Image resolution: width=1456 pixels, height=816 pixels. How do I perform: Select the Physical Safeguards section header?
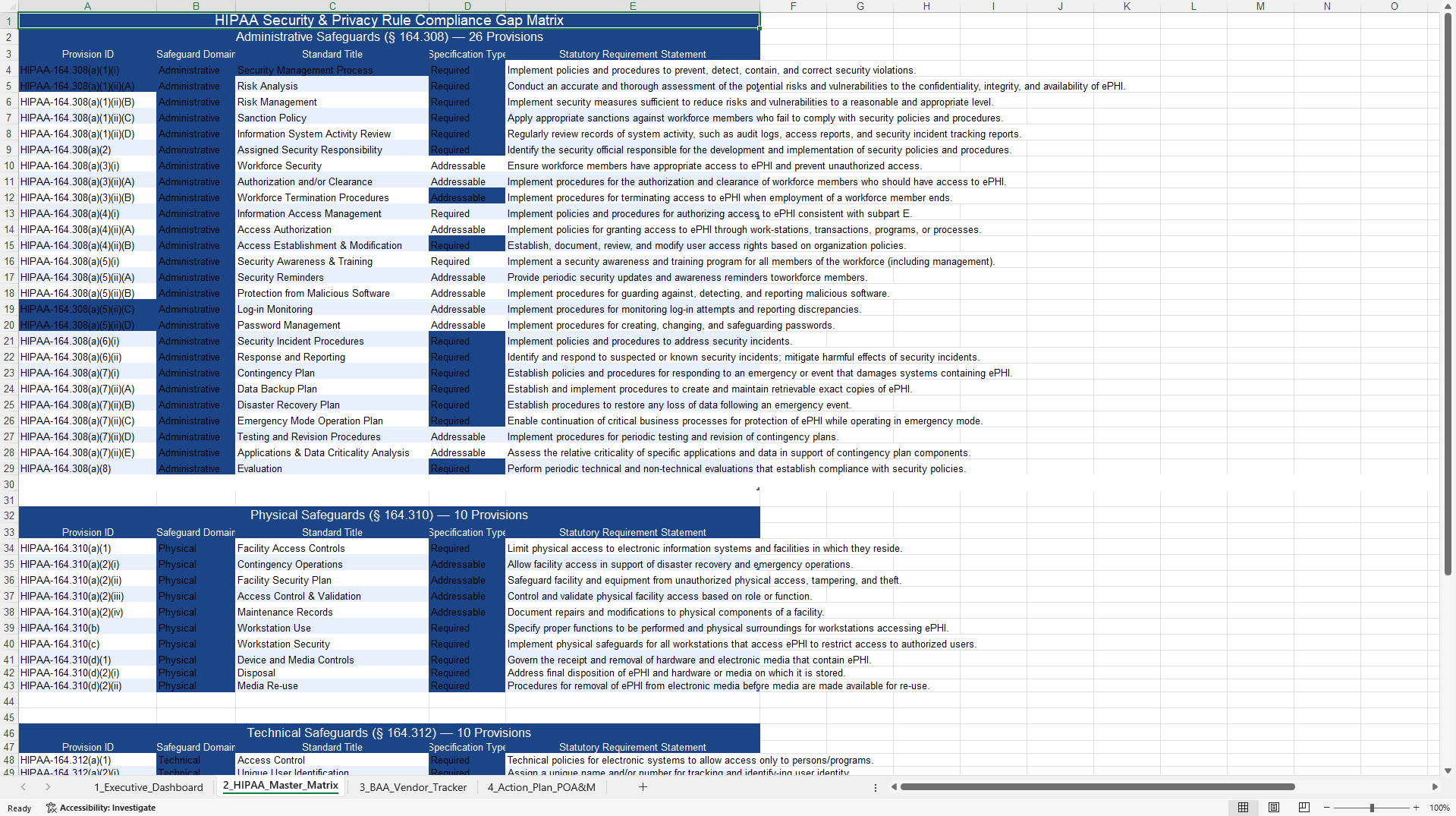pyautogui.click(x=389, y=515)
